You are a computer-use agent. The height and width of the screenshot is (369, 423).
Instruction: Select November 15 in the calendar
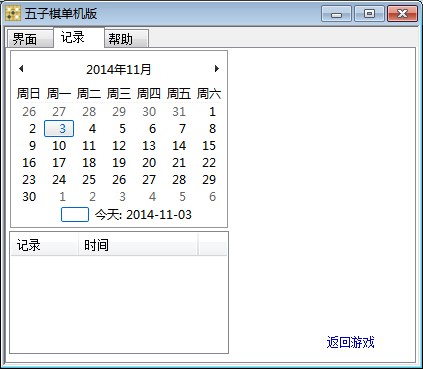209,146
